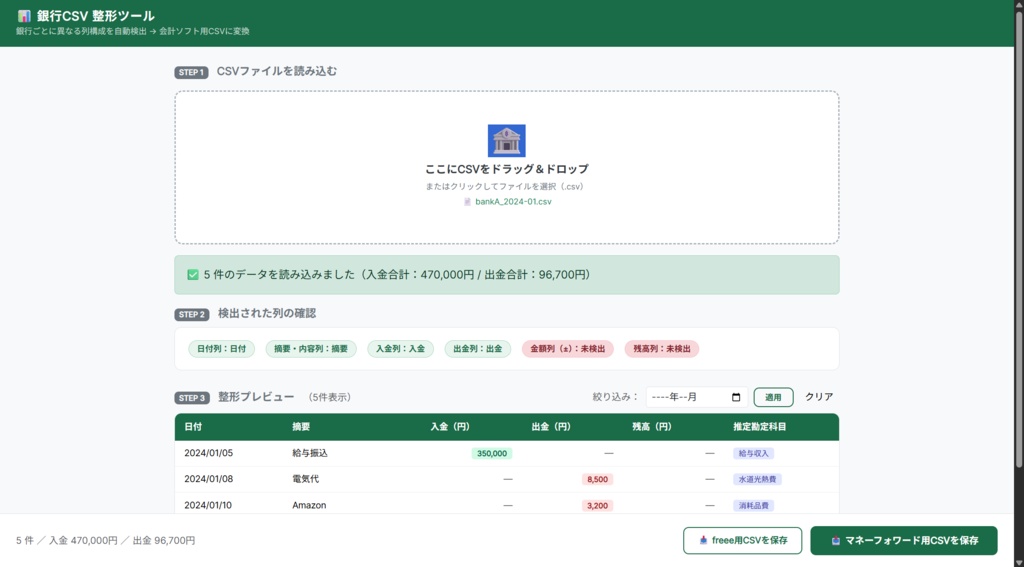Click the footer summary 5 件 ／ 入金 470,000円
Image resolution: width=1024 pixels, height=567 pixels.
(x=106, y=541)
